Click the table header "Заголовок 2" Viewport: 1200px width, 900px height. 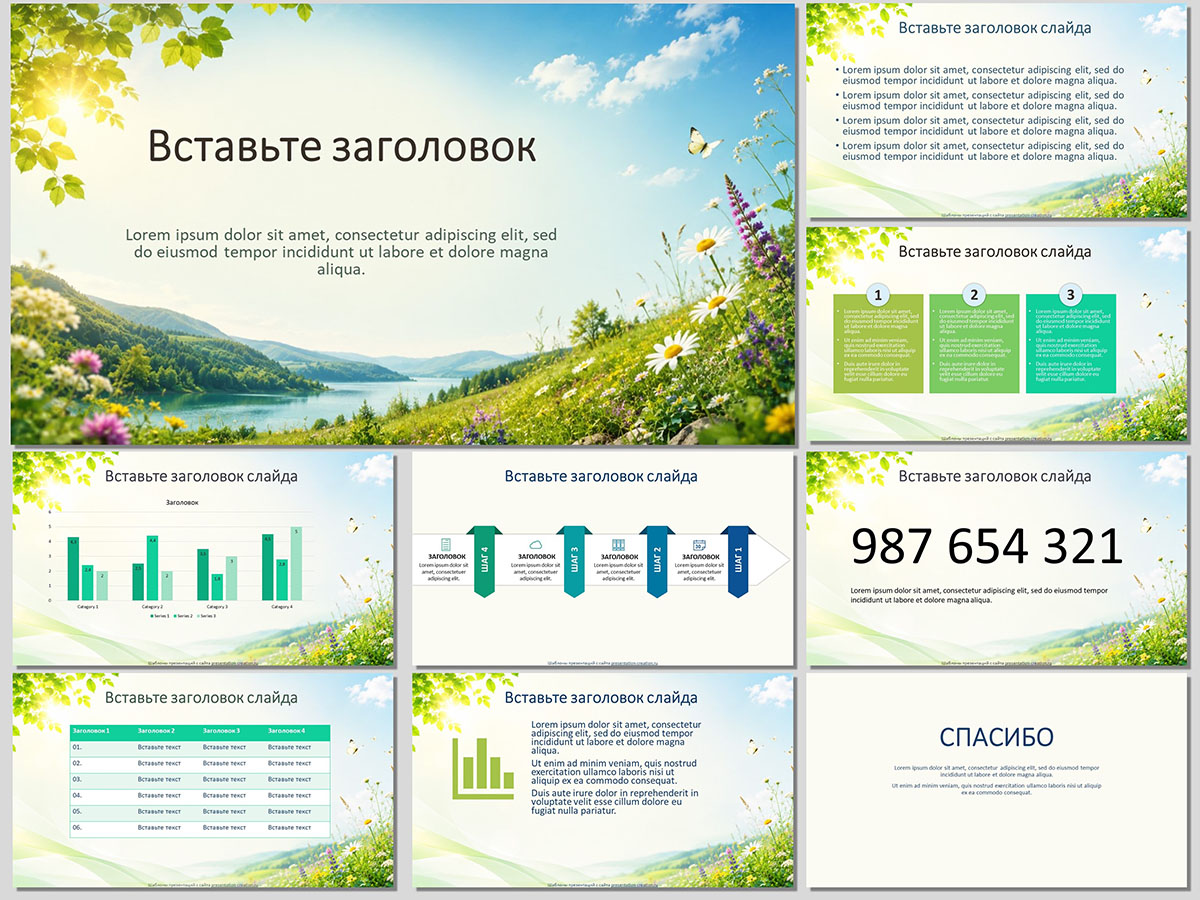[156, 731]
